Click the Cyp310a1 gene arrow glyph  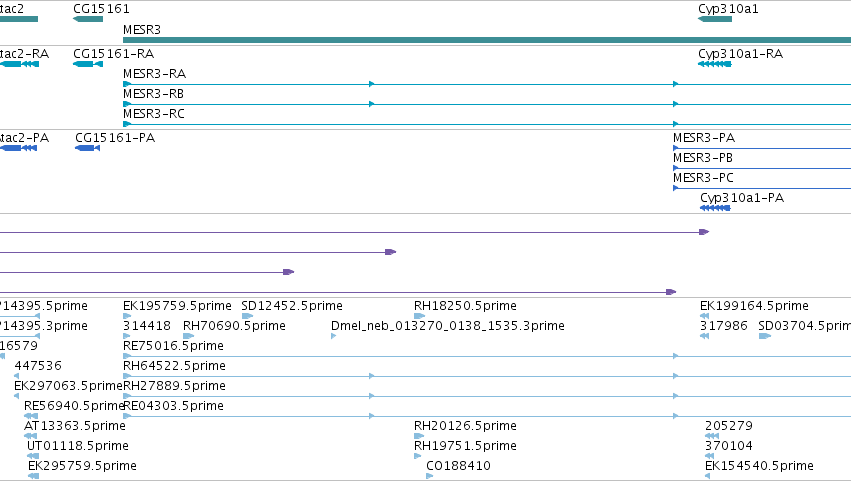click(x=715, y=19)
